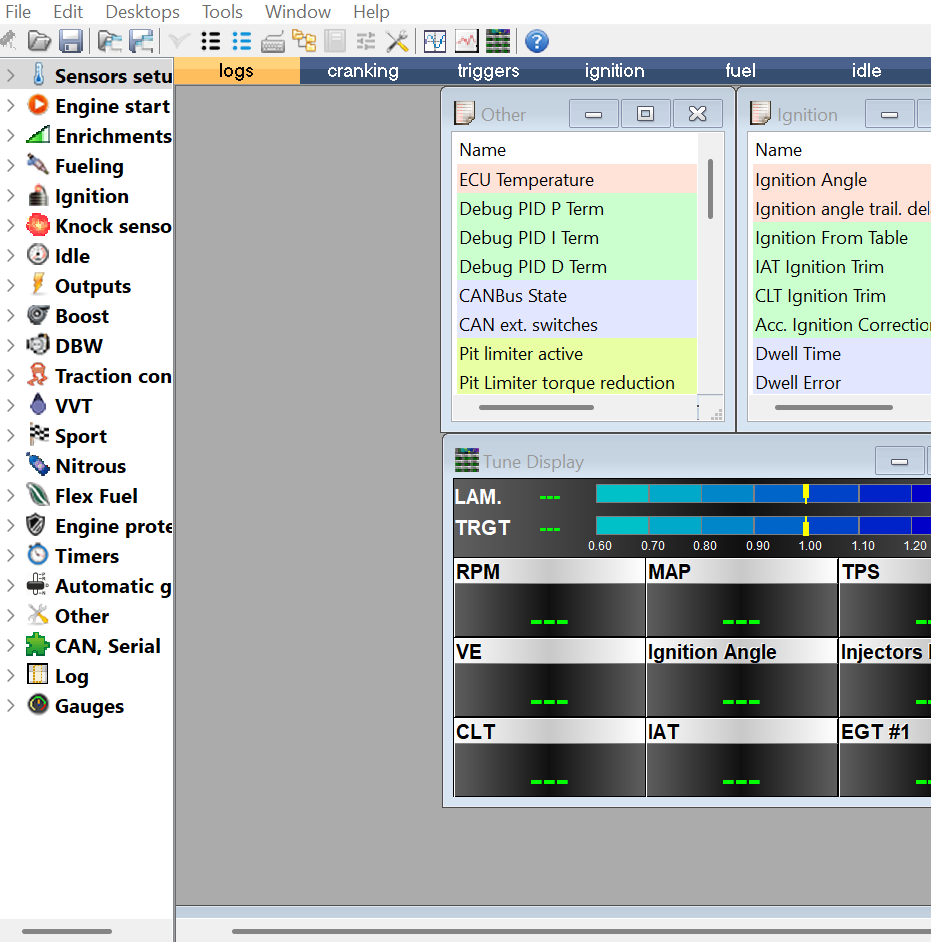The image size is (931, 942).
Task: Click the Knock sensor red icon
Action: coord(38,225)
